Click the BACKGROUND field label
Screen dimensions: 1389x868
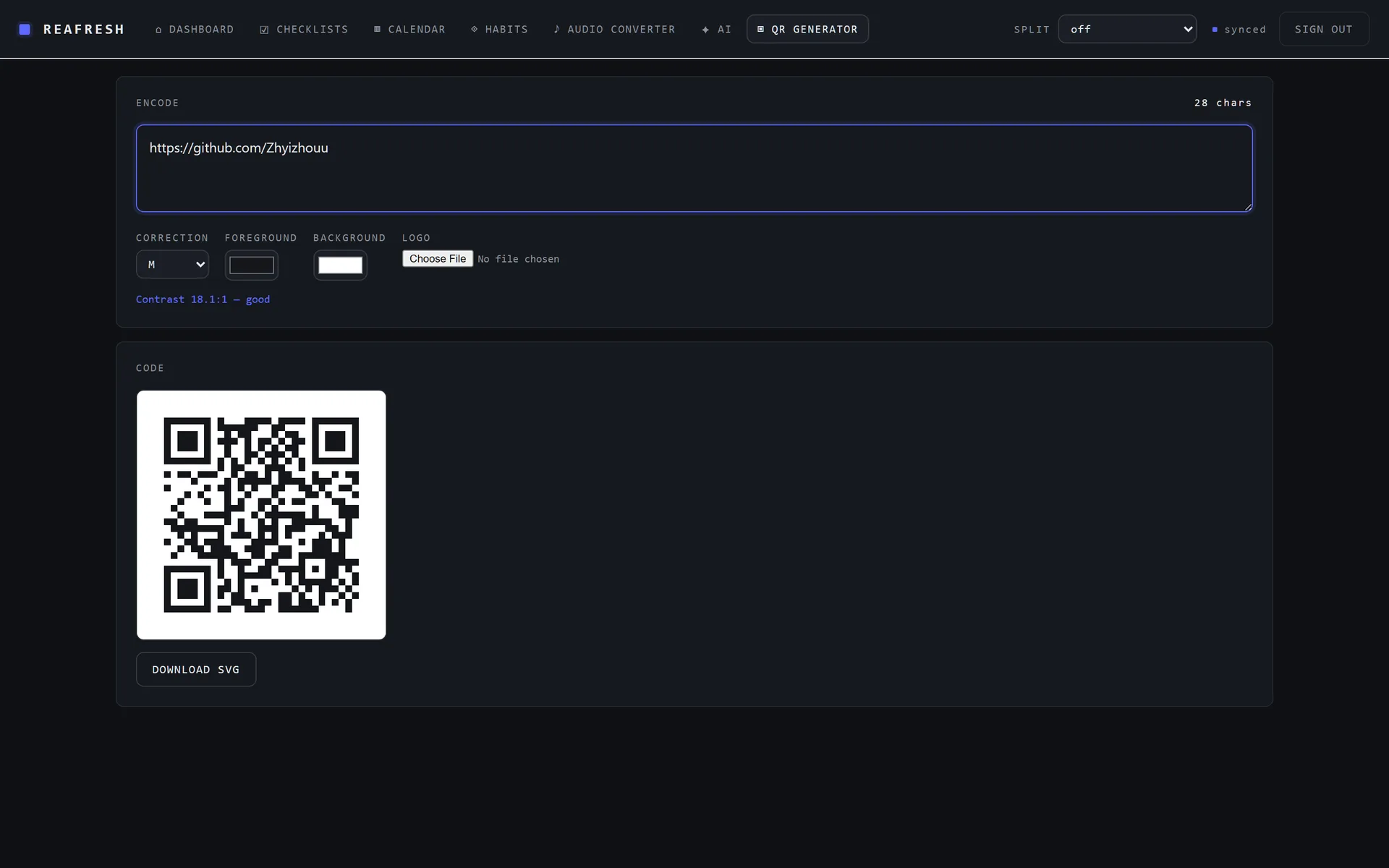[349, 238]
